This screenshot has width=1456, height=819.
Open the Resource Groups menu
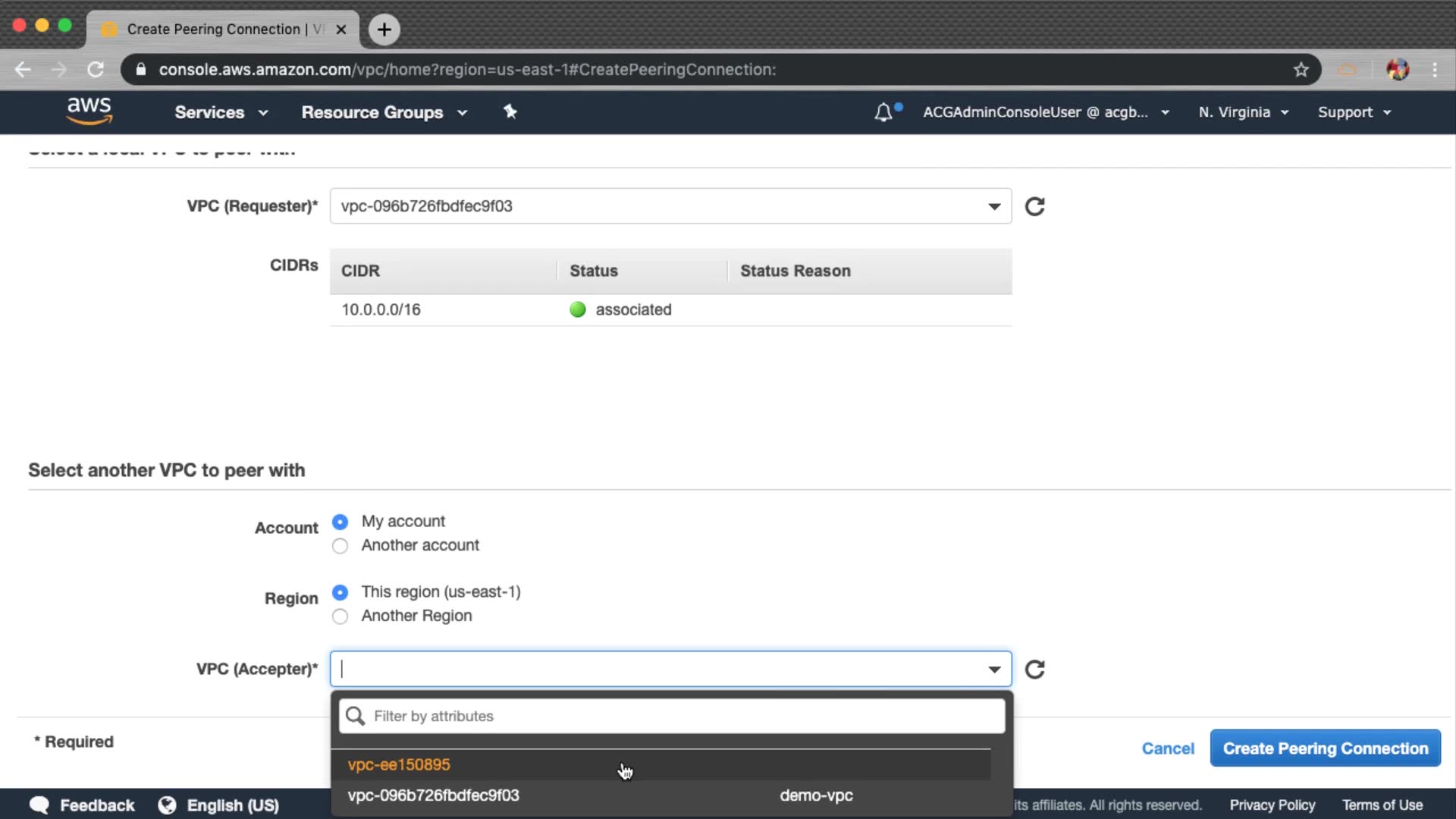click(x=384, y=112)
